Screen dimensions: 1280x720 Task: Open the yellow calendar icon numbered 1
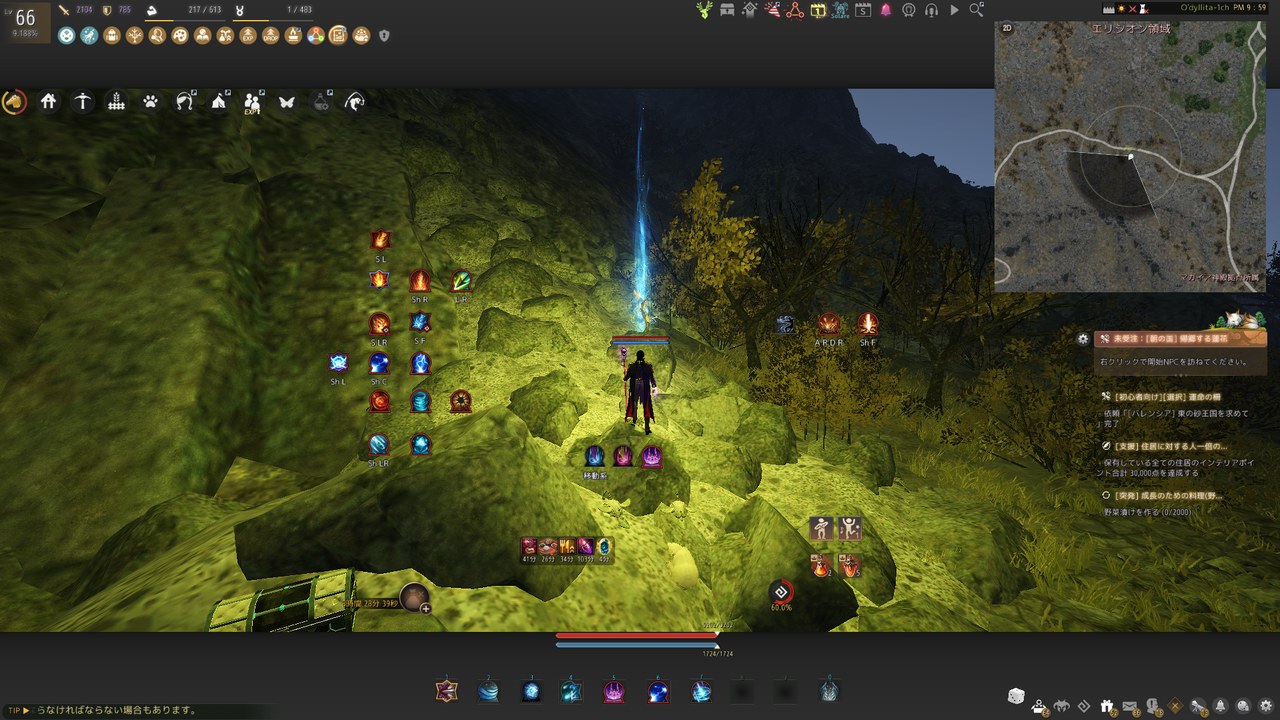(x=818, y=10)
